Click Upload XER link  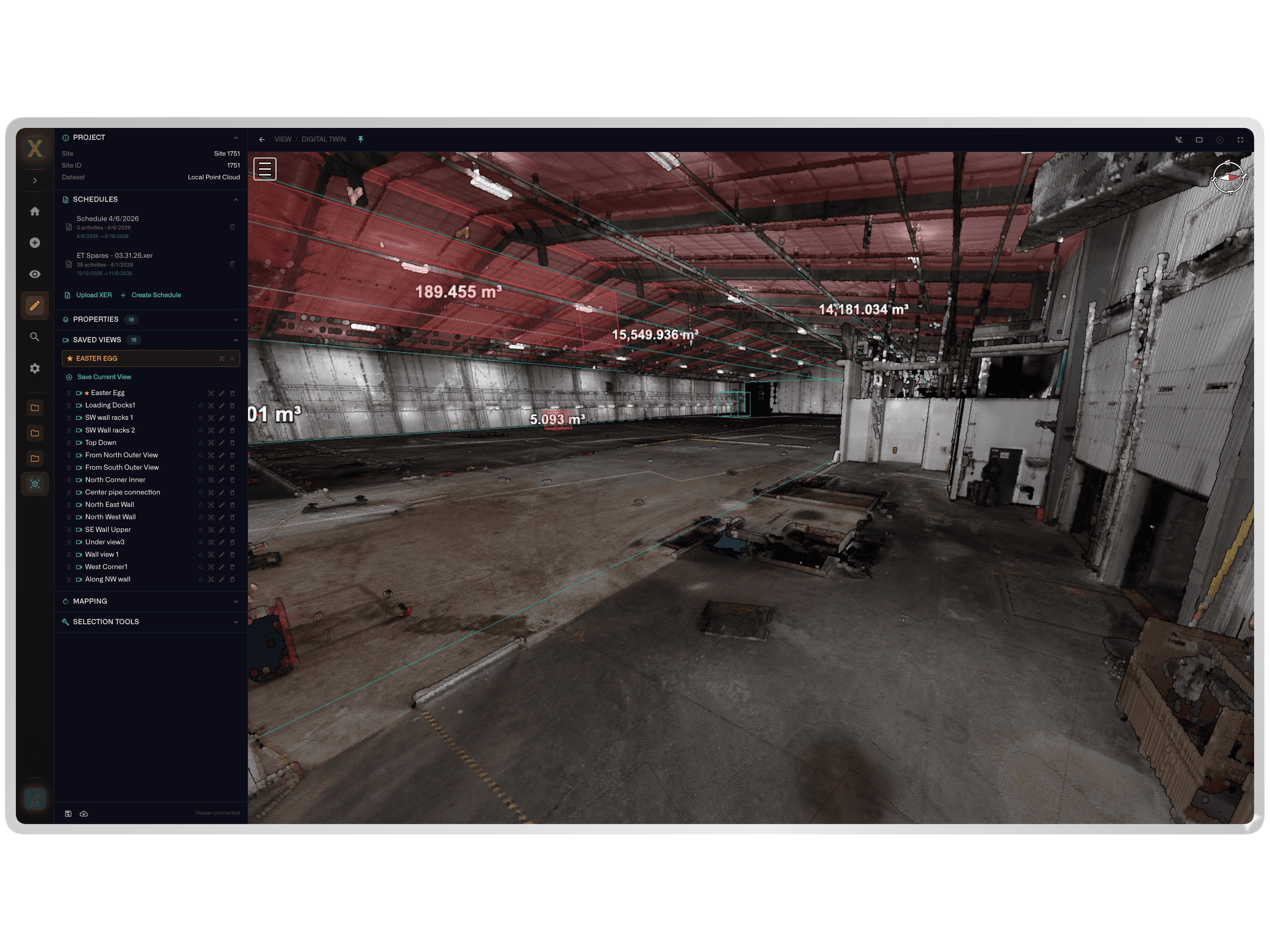coord(88,295)
